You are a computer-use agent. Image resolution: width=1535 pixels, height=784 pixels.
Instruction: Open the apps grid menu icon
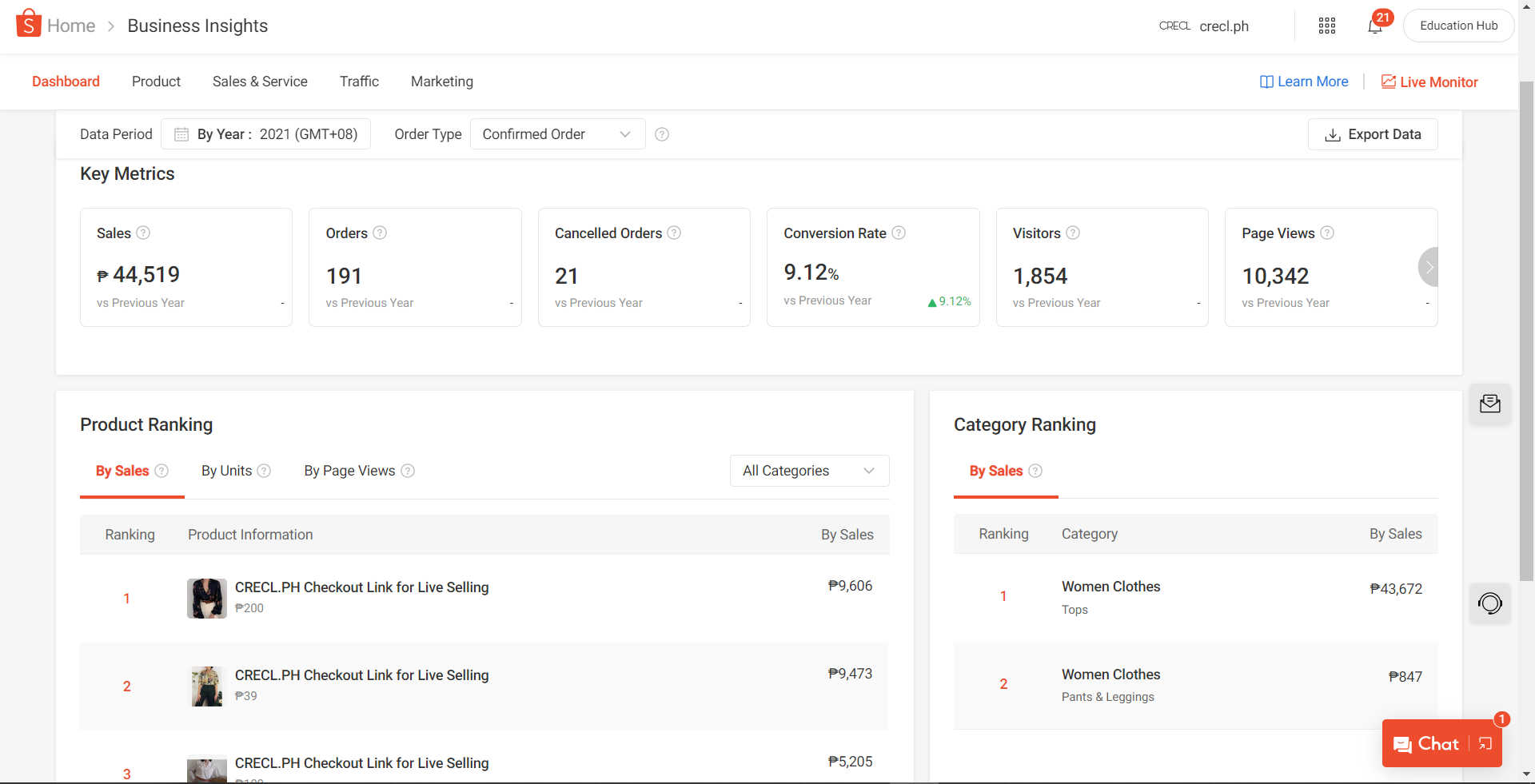click(1327, 26)
